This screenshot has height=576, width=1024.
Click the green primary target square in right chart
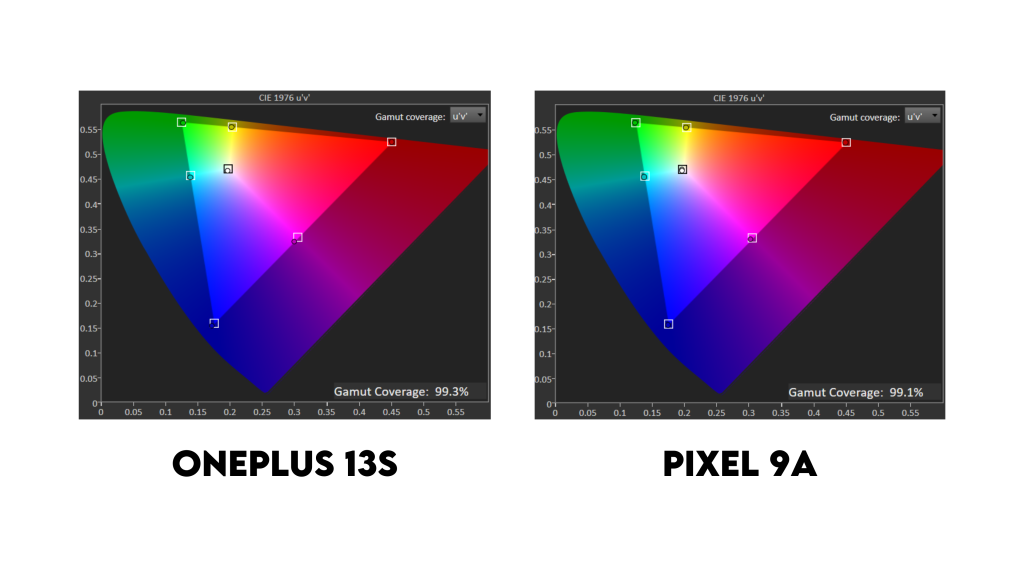tap(635, 123)
